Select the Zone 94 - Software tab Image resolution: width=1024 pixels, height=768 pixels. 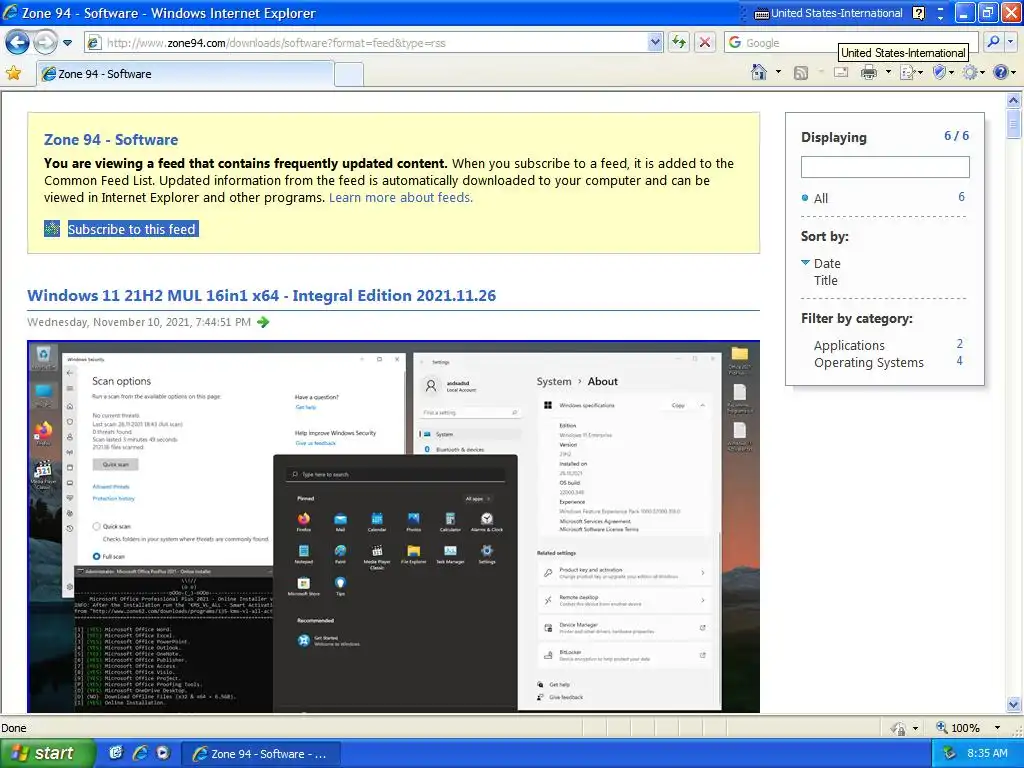(x=185, y=74)
